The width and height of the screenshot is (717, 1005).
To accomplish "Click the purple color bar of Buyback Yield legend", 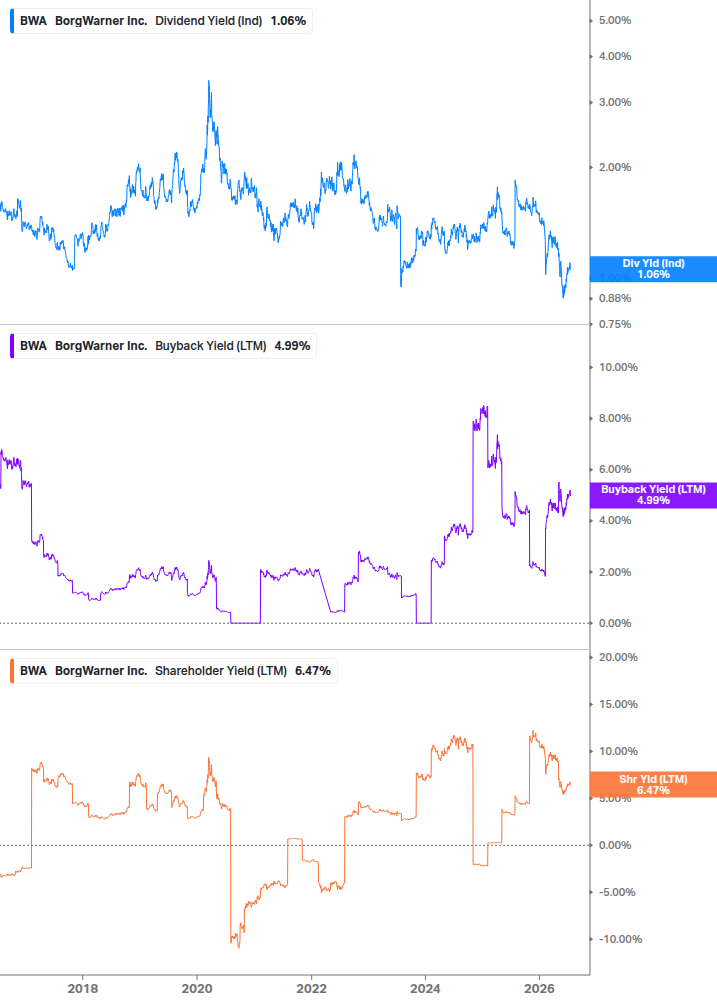I will [x=12, y=345].
